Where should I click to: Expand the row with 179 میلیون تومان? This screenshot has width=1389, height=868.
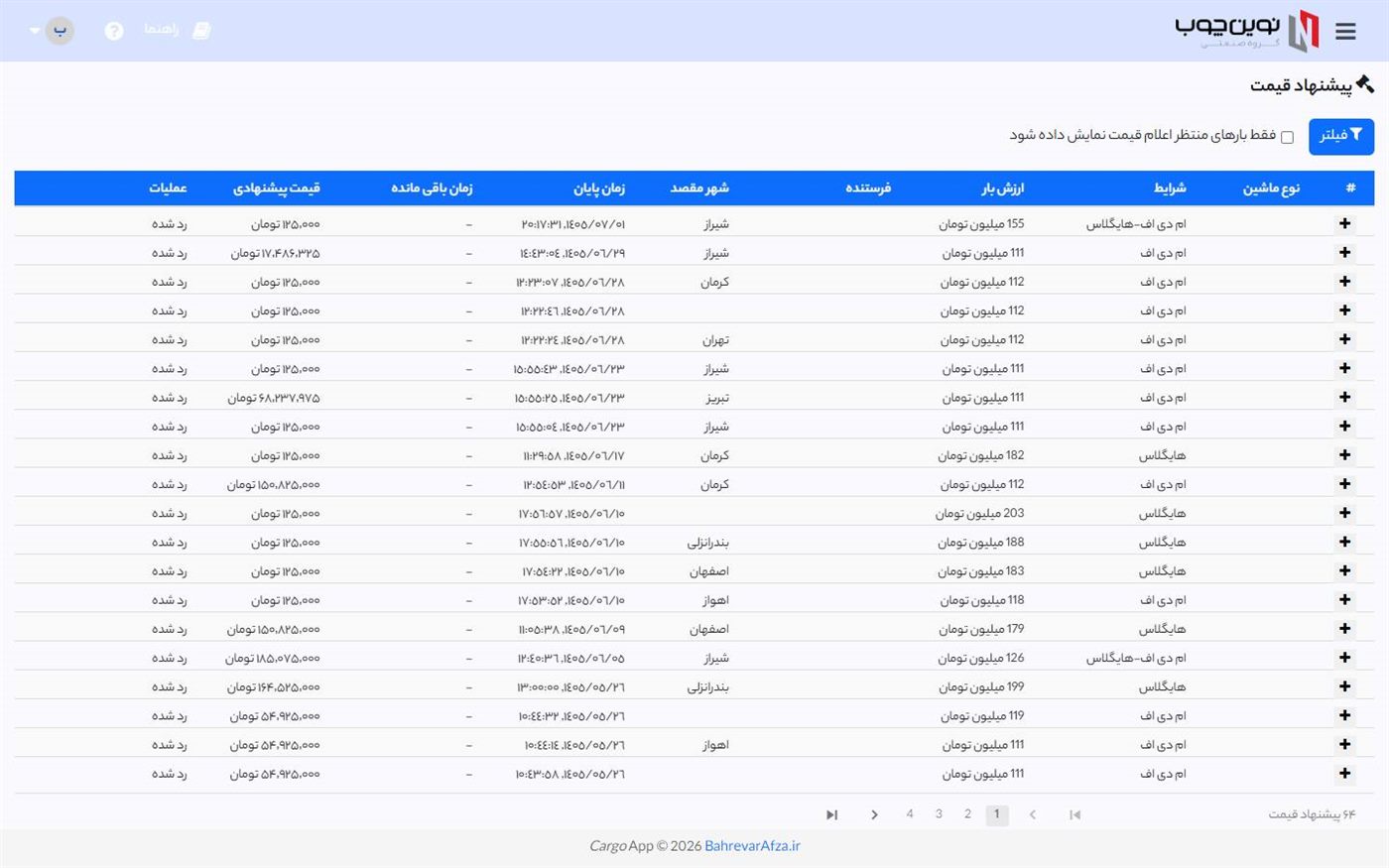1344,628
